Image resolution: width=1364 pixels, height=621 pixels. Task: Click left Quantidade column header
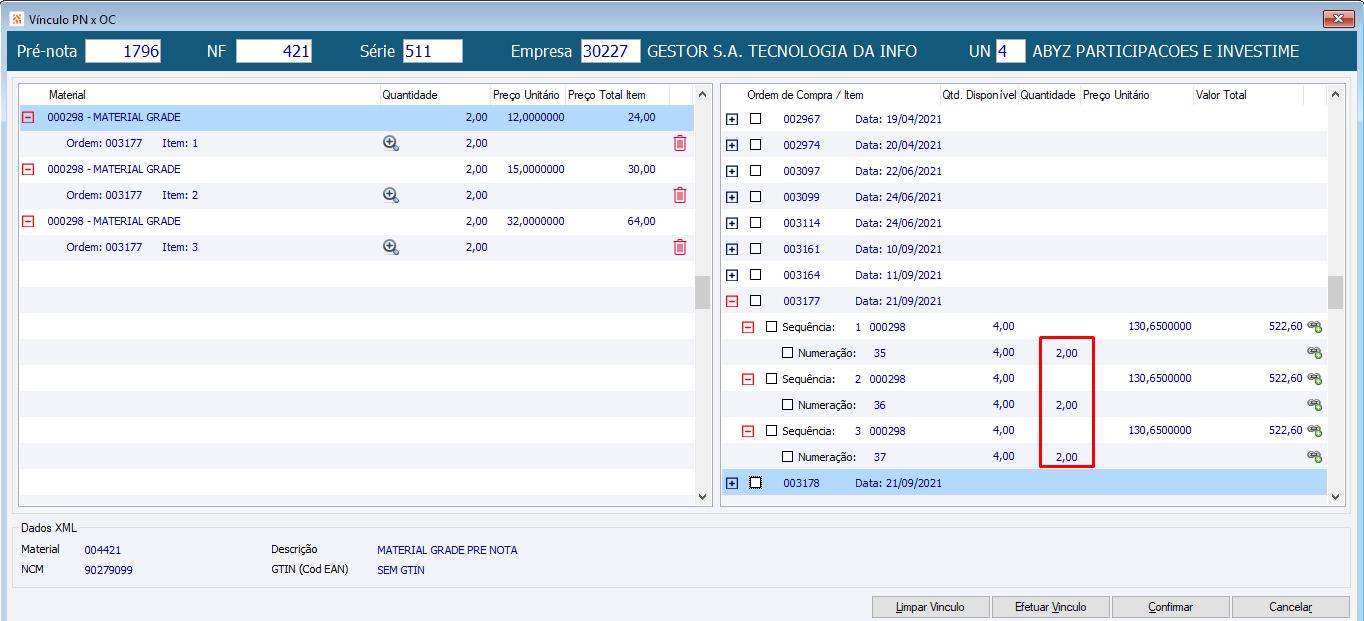(x=434, y=95)
